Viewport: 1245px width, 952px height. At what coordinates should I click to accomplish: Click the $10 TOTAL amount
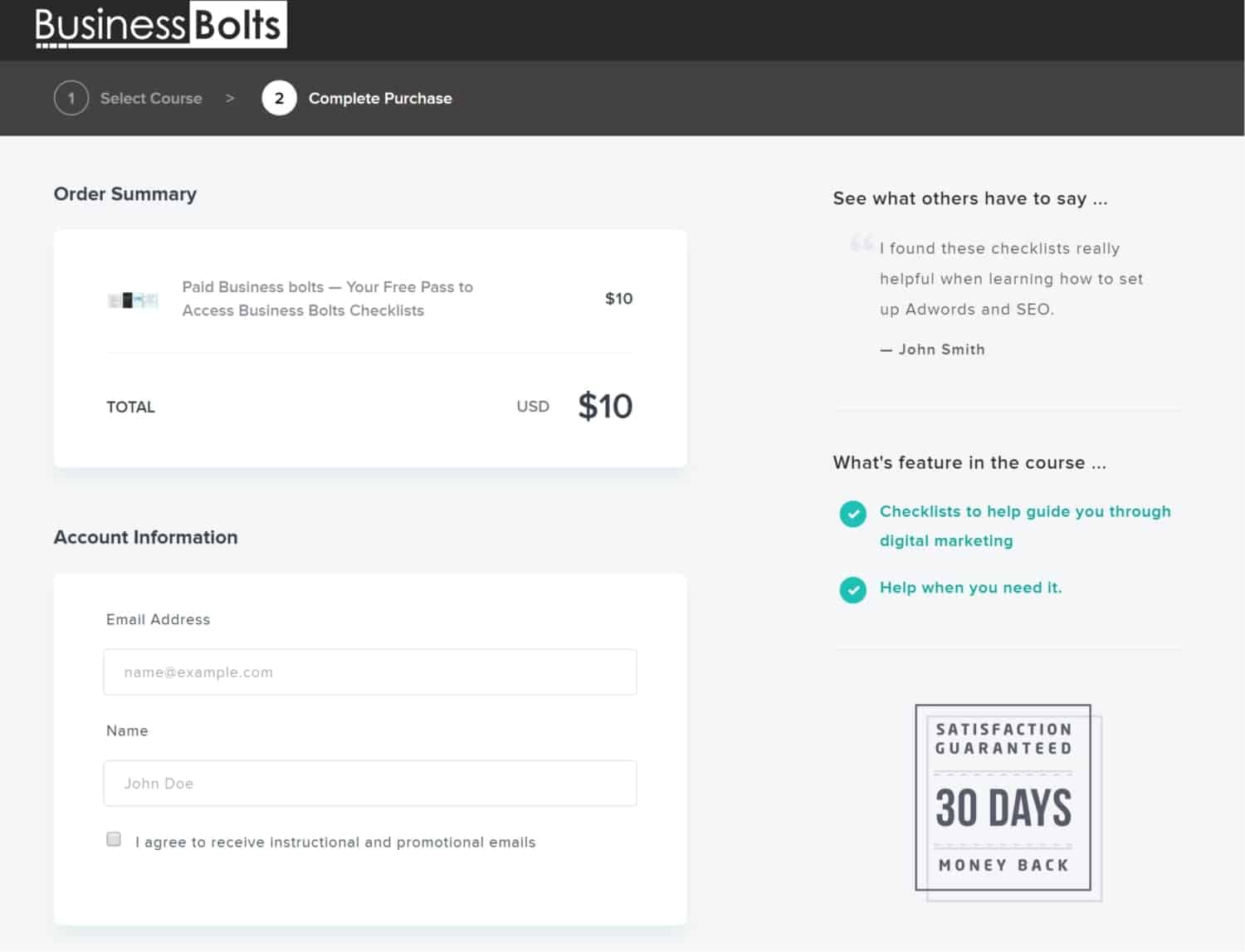pyautogui.click(x=604, y=406)
